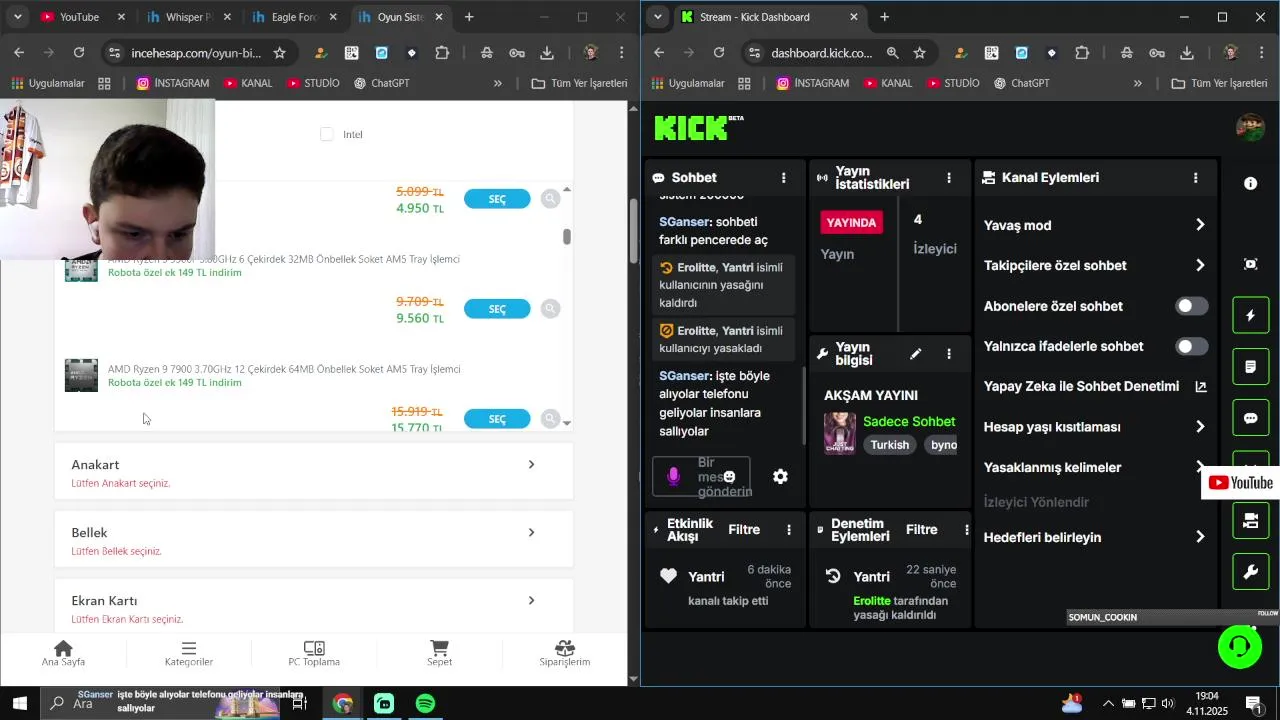Click the Kick profile avatar
This screenshot has width=1280, height=720.
[1250, 128]
